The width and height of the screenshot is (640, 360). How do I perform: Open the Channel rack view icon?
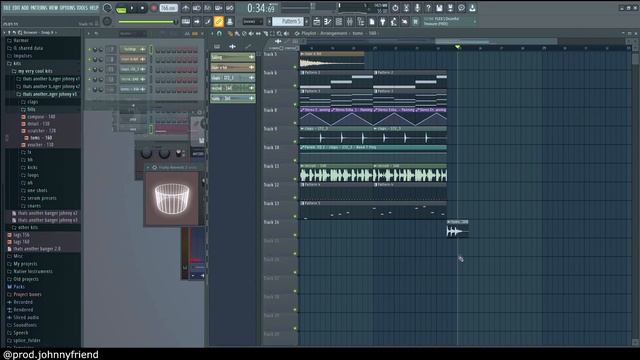[338, 22]
